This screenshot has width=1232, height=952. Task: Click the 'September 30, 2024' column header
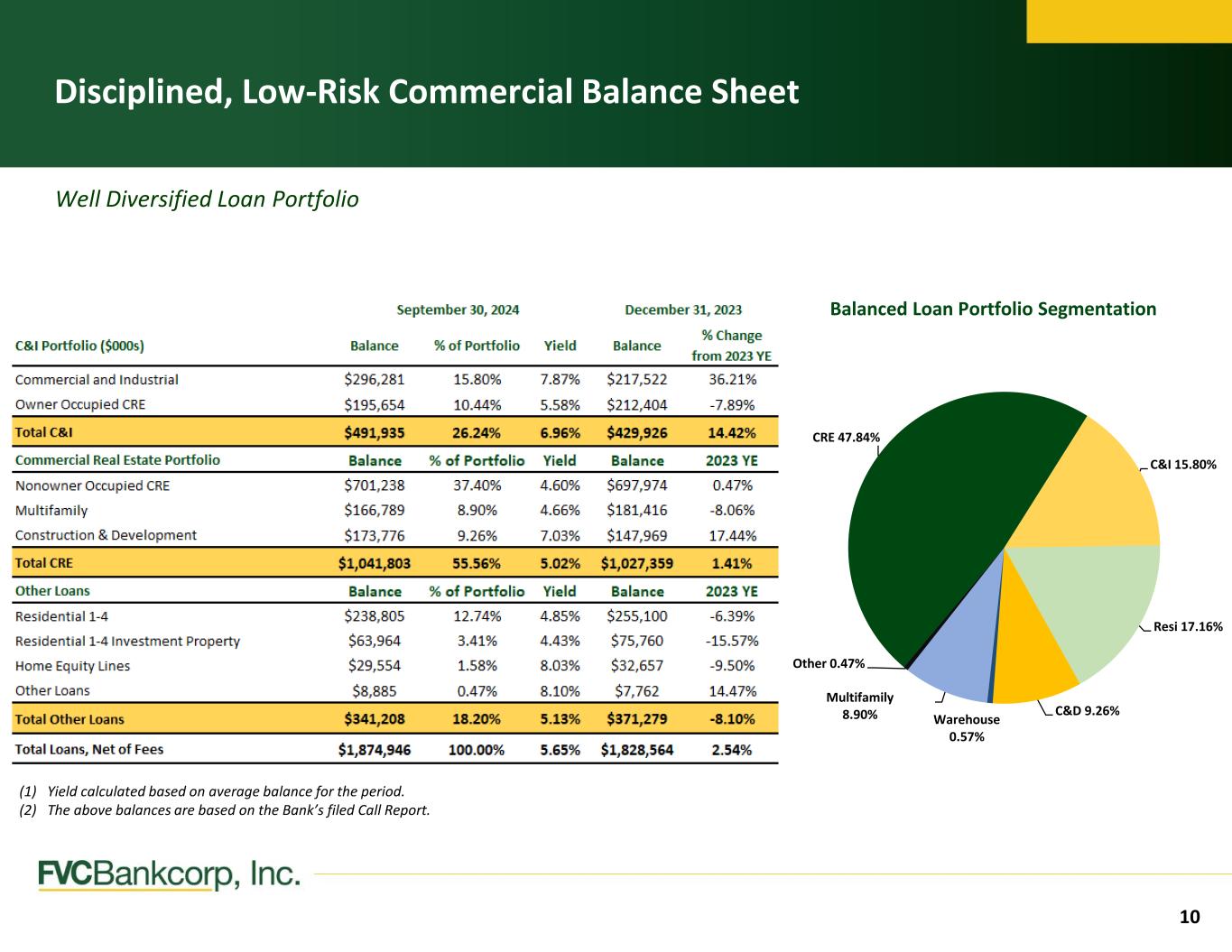tap(458, 310)
